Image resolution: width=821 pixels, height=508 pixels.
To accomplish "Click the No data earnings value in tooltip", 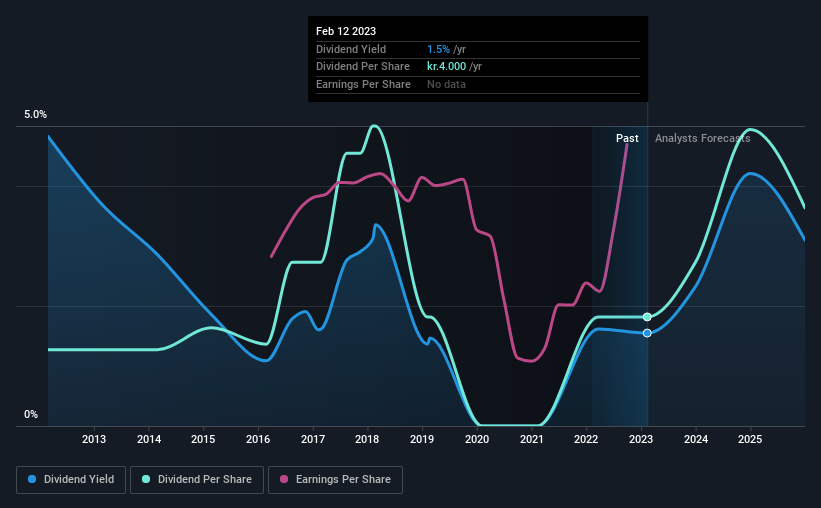I will [x=446, y=84].
